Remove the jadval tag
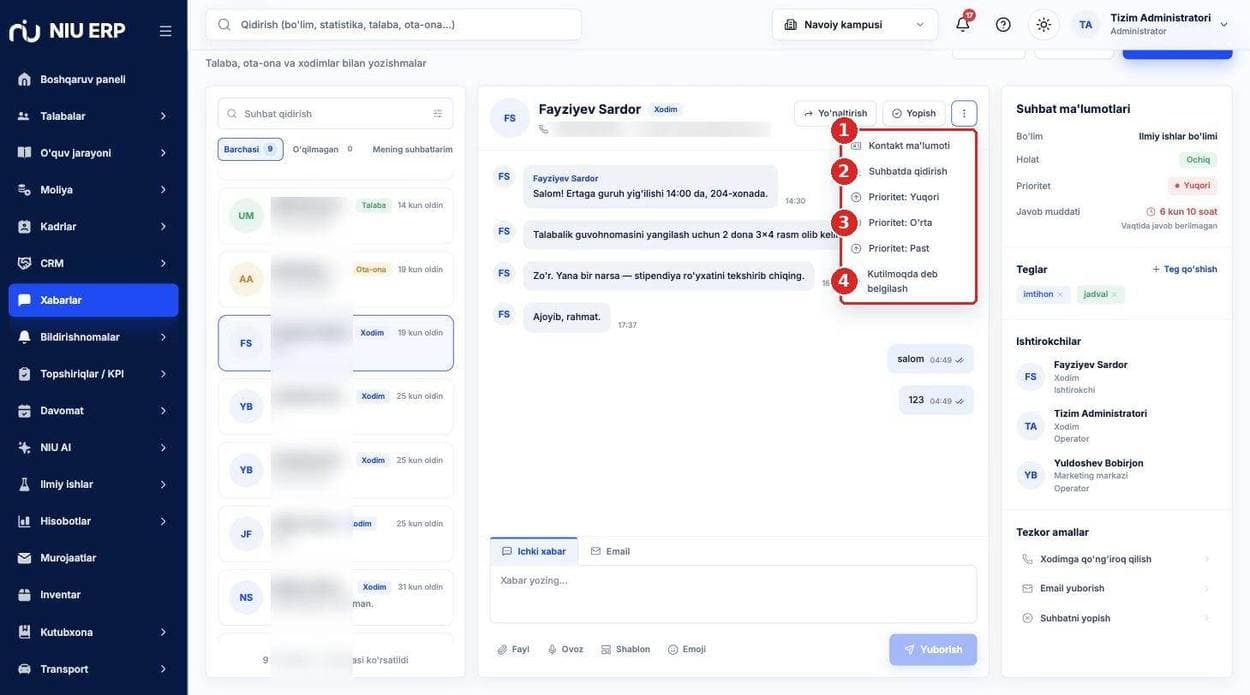The height and width of the screenshot is (695, 1250). tap(1114, 294)
